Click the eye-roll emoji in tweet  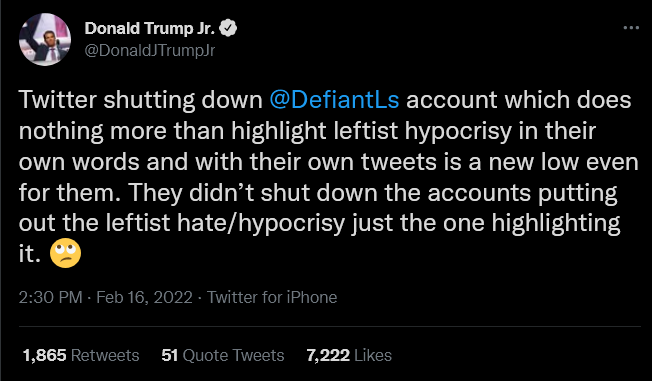(x=65, y=254)
